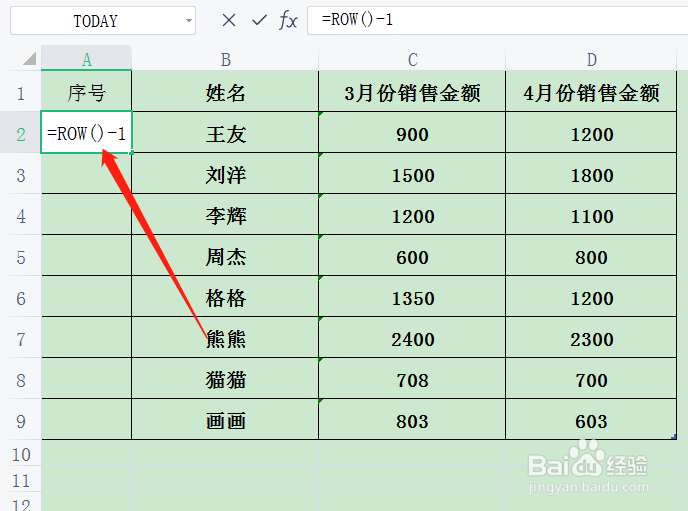
Task: Click the March value 600 for 周杰
Action: [412, 257]
